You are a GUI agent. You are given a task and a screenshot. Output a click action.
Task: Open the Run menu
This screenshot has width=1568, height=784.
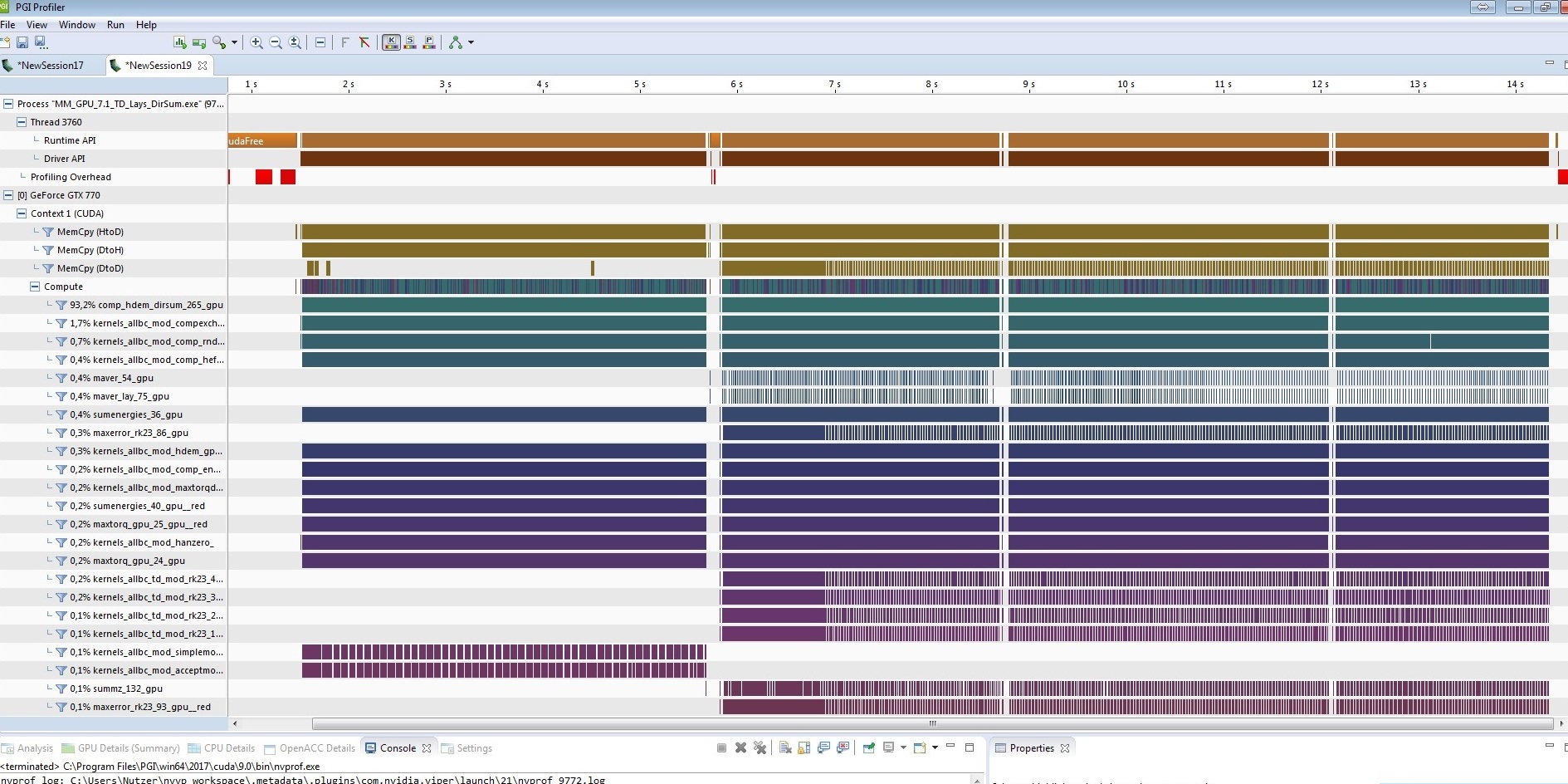(x=115, y=25)
